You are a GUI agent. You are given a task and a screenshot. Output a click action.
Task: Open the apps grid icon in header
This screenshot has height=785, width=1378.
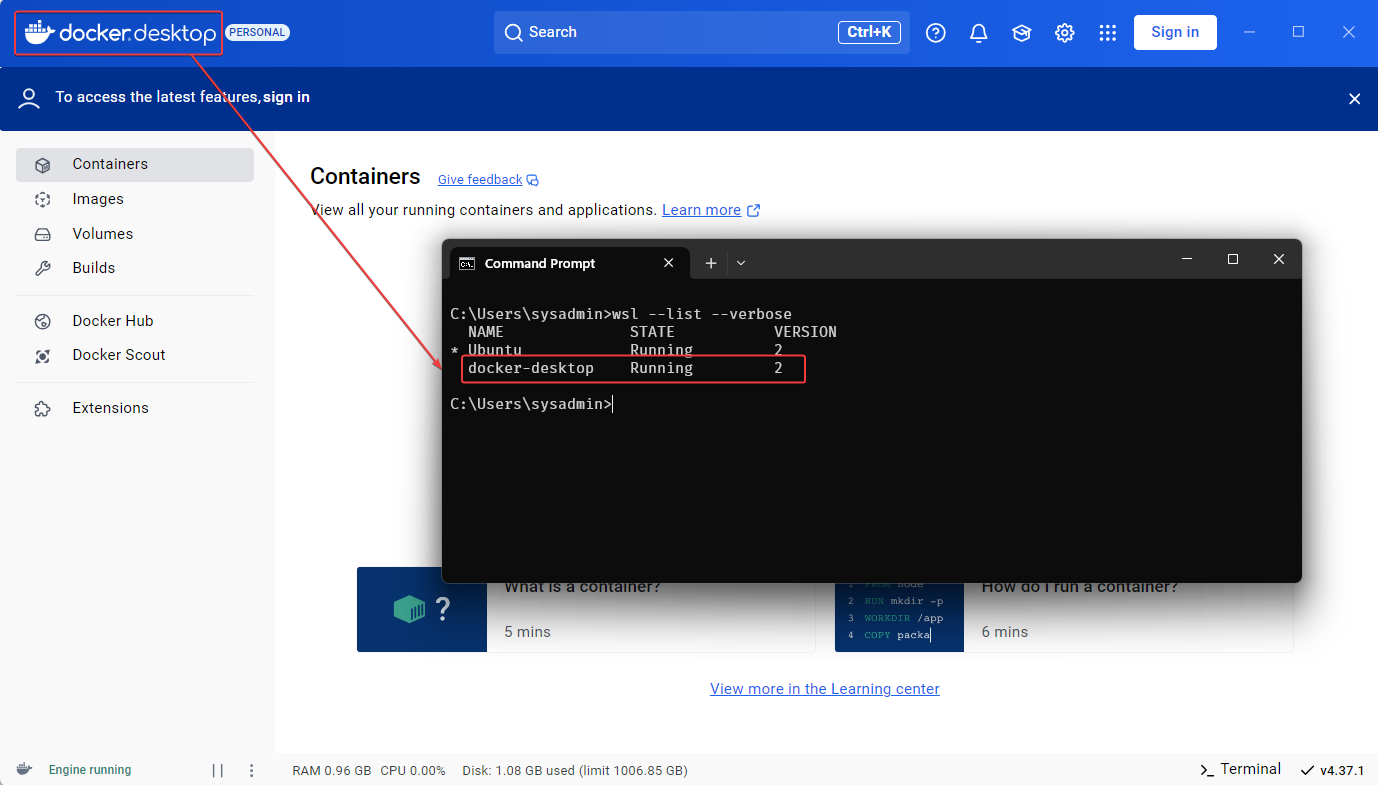pos(1107,33)
